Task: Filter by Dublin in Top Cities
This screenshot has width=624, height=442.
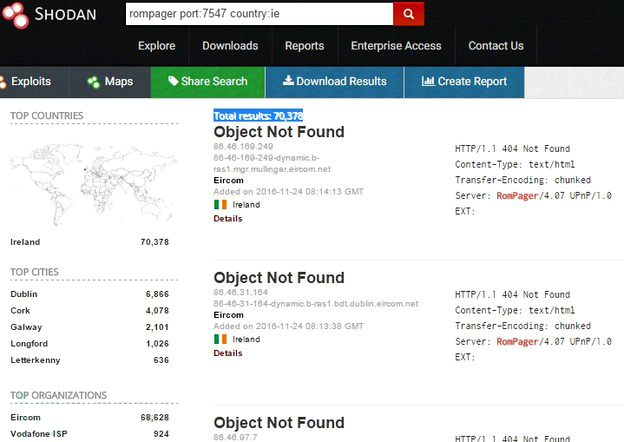Action: point(24,294)
